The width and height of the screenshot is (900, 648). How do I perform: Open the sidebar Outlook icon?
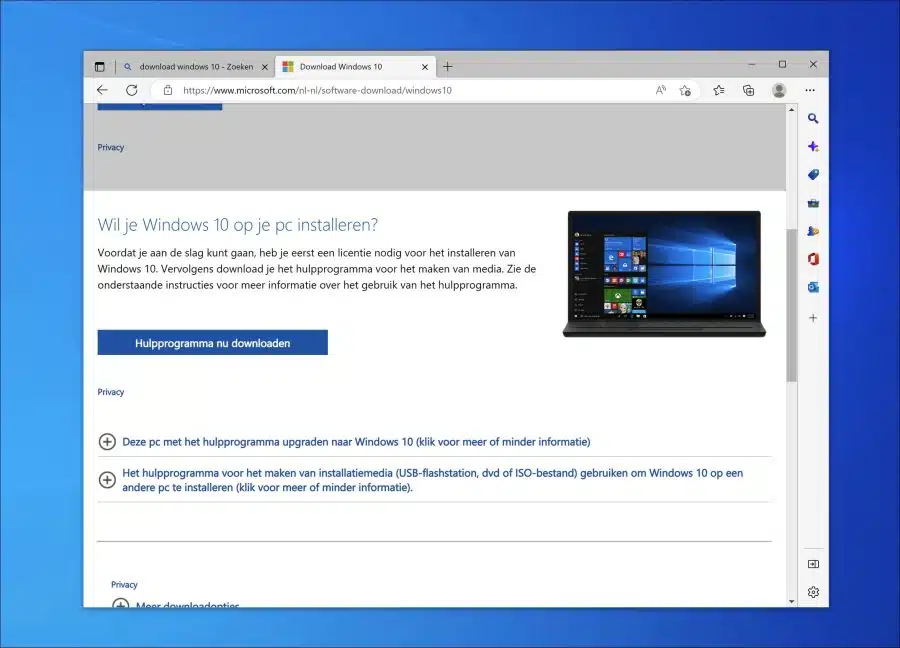pos(813,288)
